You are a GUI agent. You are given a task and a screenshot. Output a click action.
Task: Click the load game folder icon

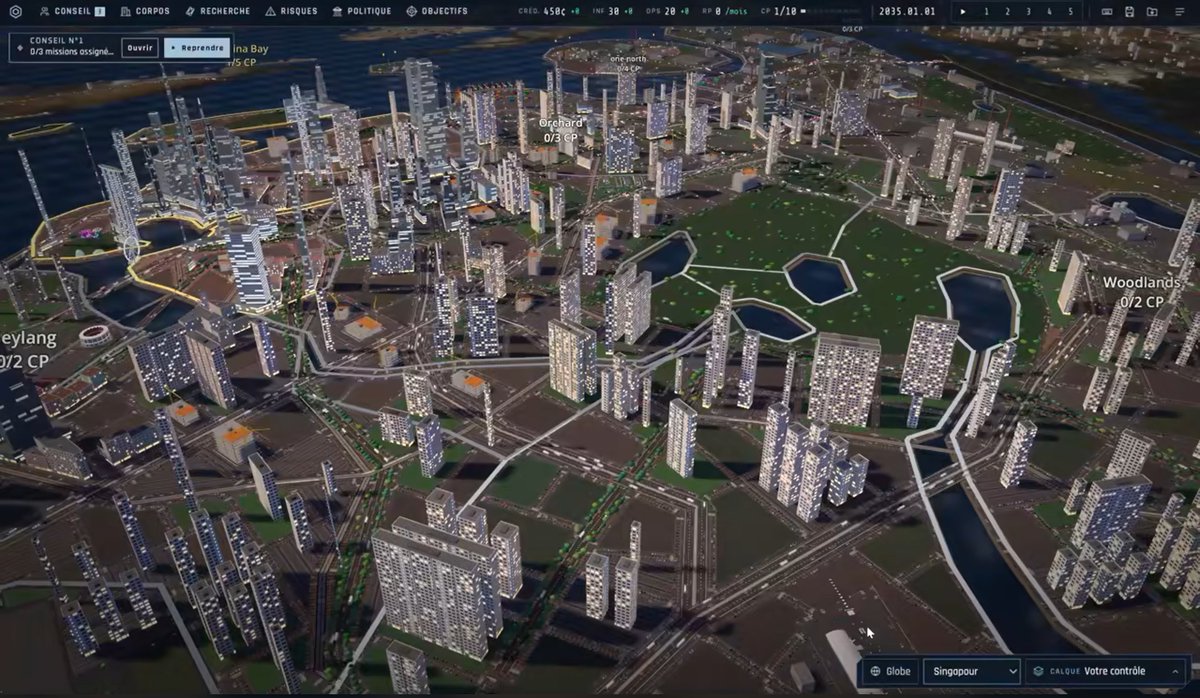1153,11
